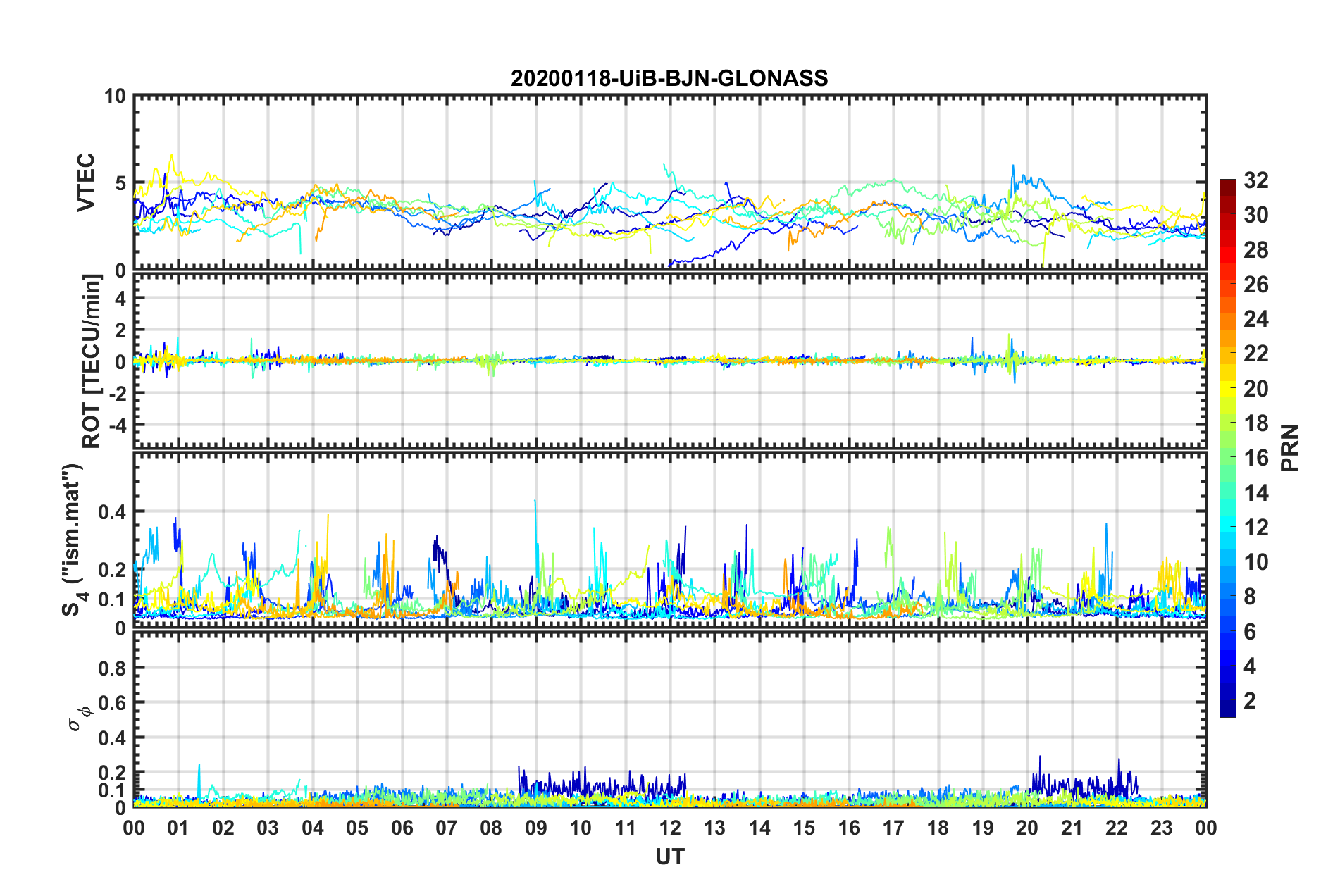Click UT axis tick label 05
The width and height of the screenshot is (1340, 896).
[357, 828]
